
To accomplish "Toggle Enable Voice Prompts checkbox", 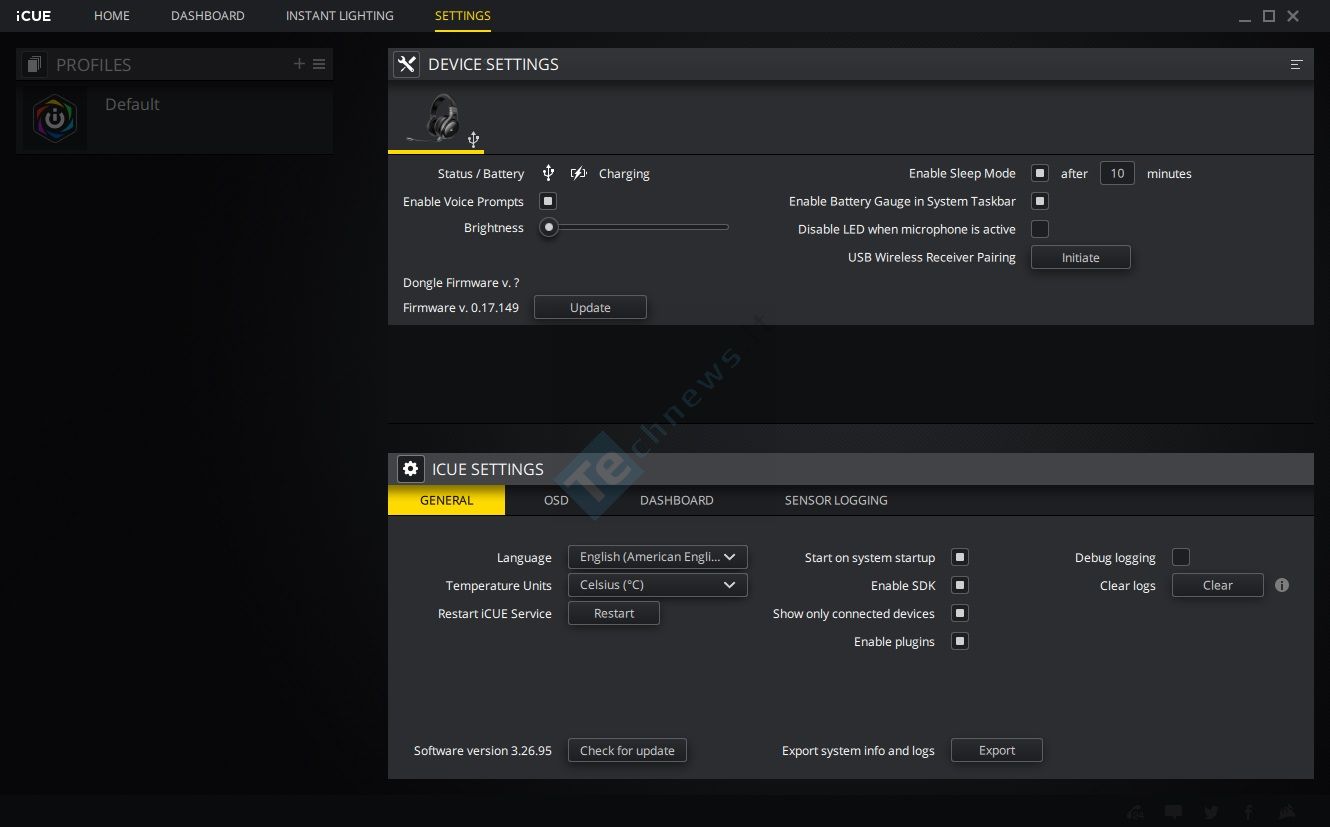I will [548, 201].
